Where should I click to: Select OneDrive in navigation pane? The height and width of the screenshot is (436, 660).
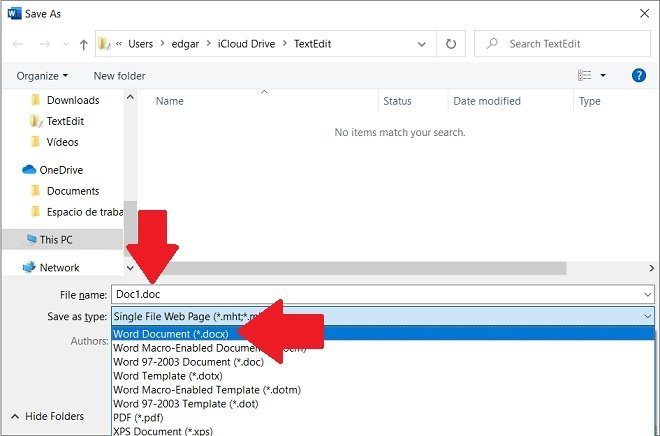(x=61, y=170)
